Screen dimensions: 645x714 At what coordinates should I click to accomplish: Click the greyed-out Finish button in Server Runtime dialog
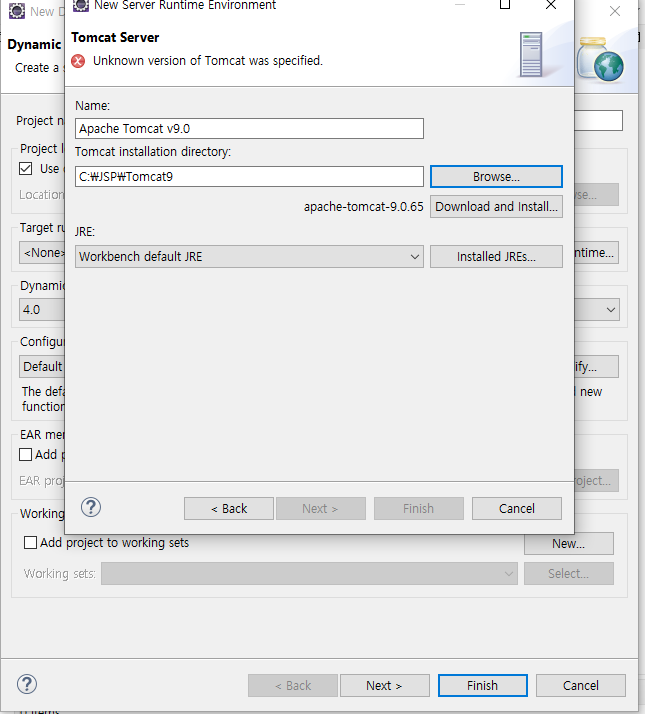click(419, 508)
